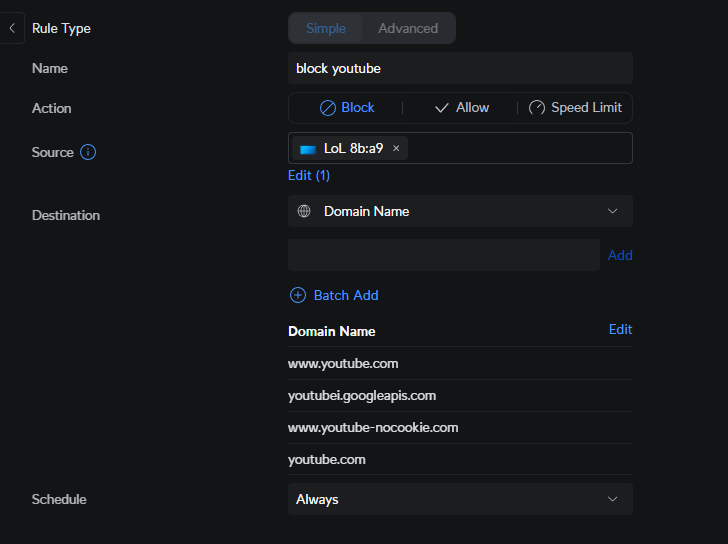Screen dimensions: 728x544
Task: Click the Name field containing block youtube
Action: click(460, 68)
